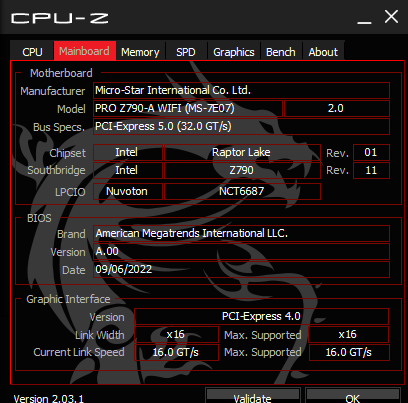Viewport: 408px width, 403px height.
Task: Click the CPU-Z logo in title bar
Action: click(x=60, y=18)
